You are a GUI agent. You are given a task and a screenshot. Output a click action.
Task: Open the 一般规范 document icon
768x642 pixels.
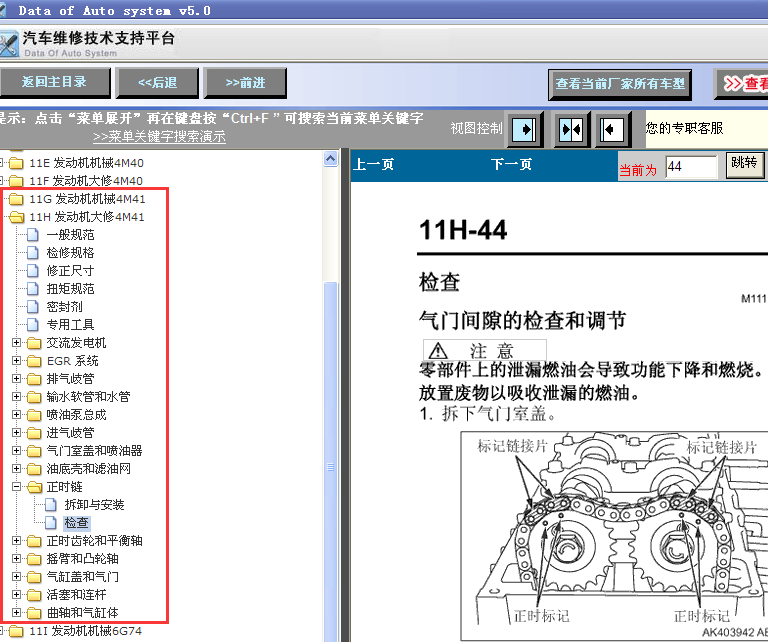33,235
